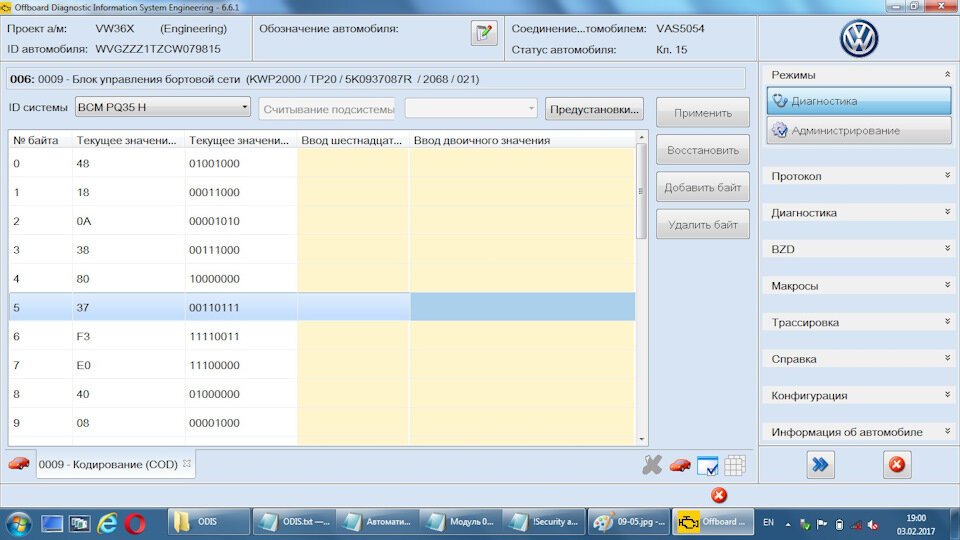This screenshot has height=540, width=960.
Task: Click the red X cancel button in right panel
Action: (897, 465)
